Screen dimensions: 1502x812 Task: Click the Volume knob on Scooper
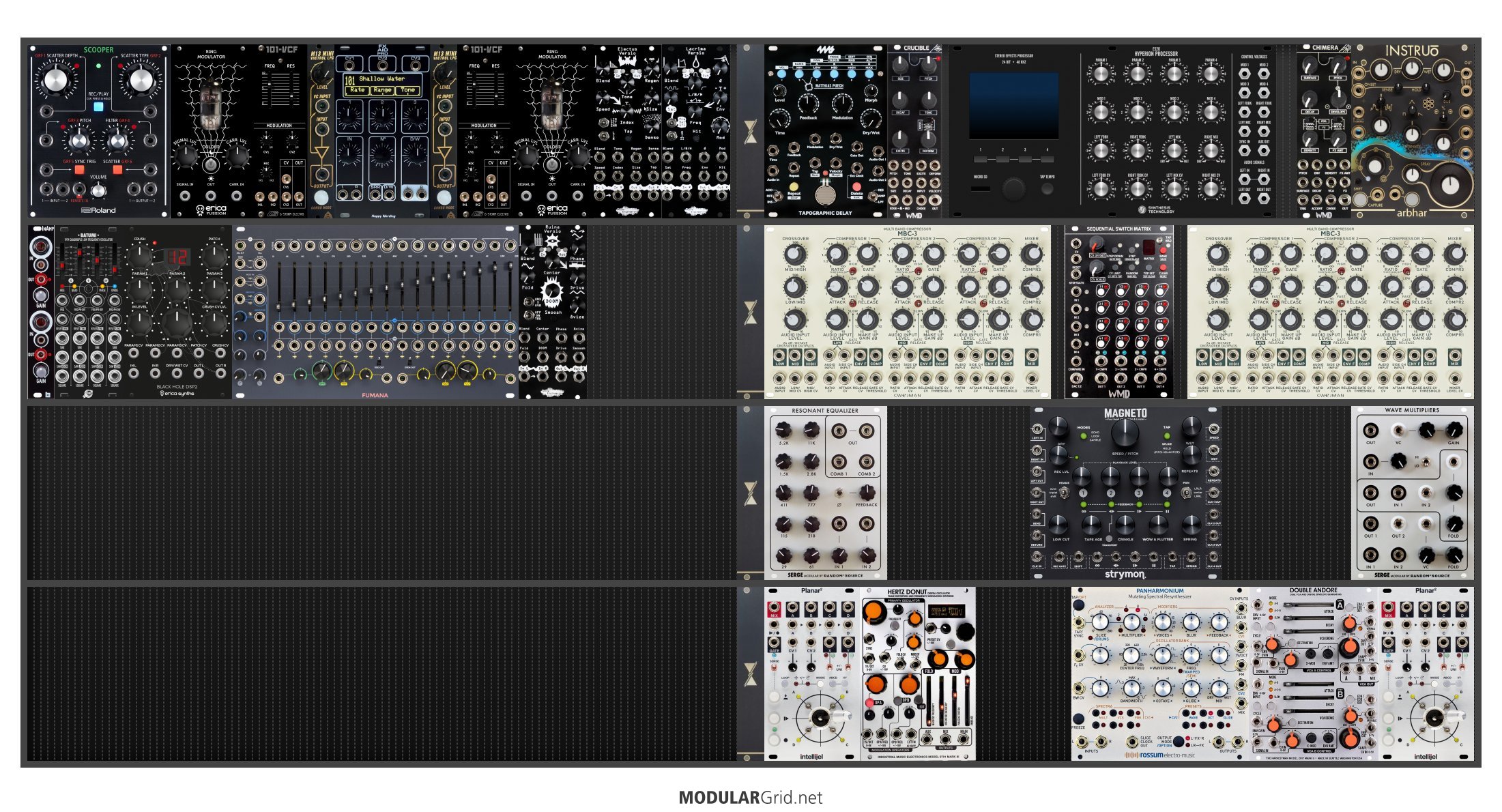[98, 190]
